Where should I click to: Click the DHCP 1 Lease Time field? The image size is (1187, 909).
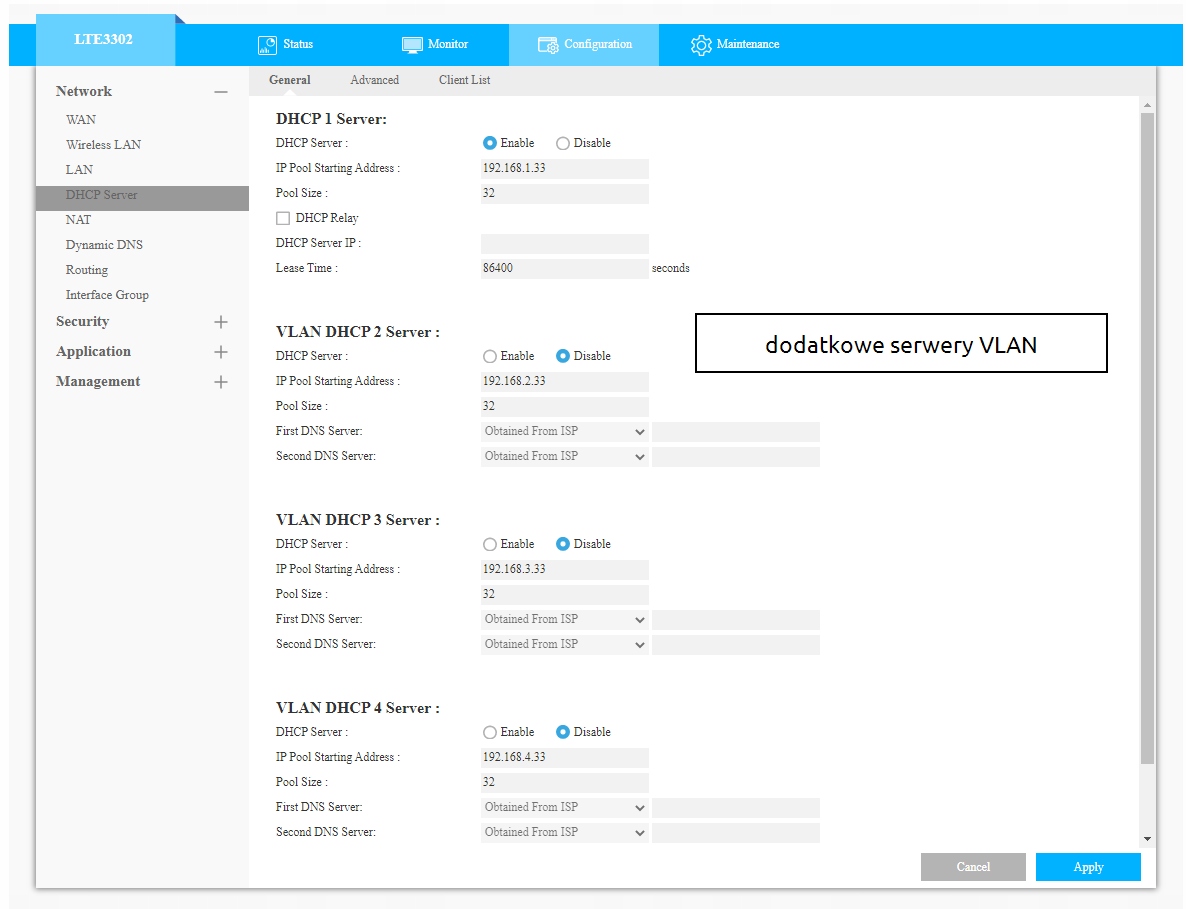tap(564, 268)
